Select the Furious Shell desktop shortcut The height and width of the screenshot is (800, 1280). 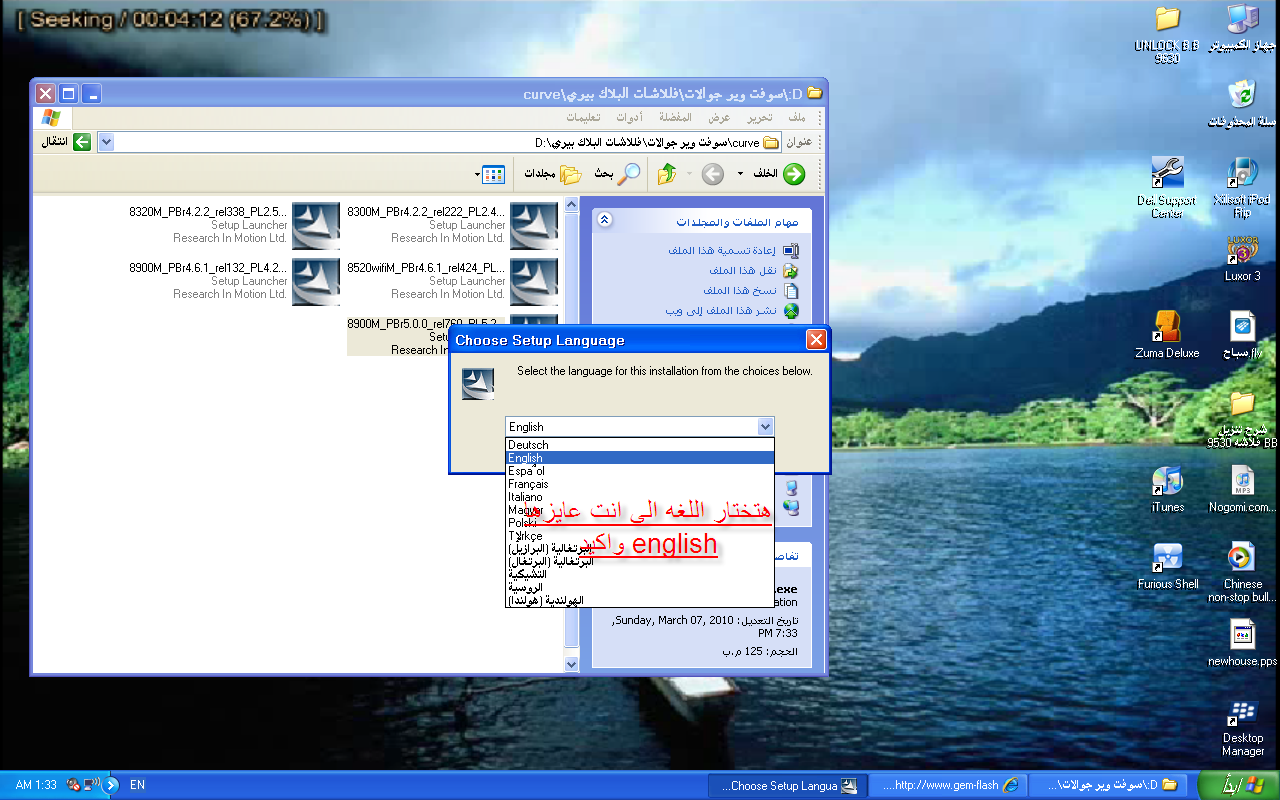tap(1167, 565)
